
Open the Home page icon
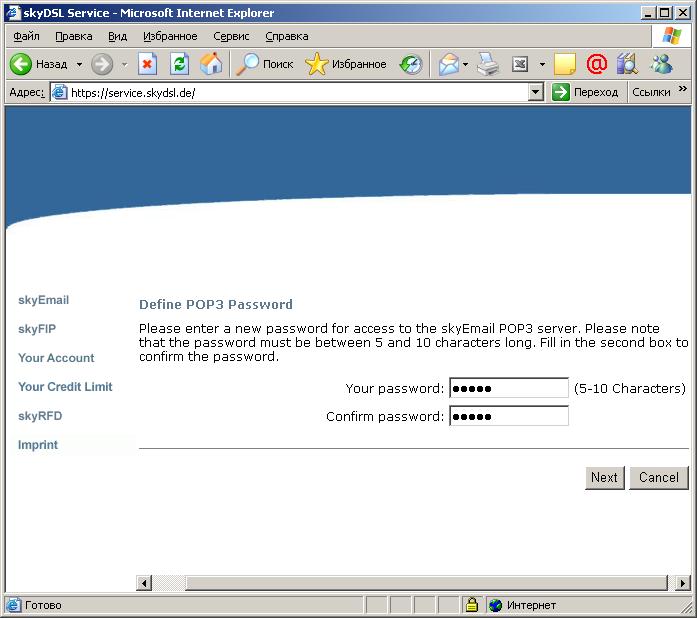pos(211,64)
